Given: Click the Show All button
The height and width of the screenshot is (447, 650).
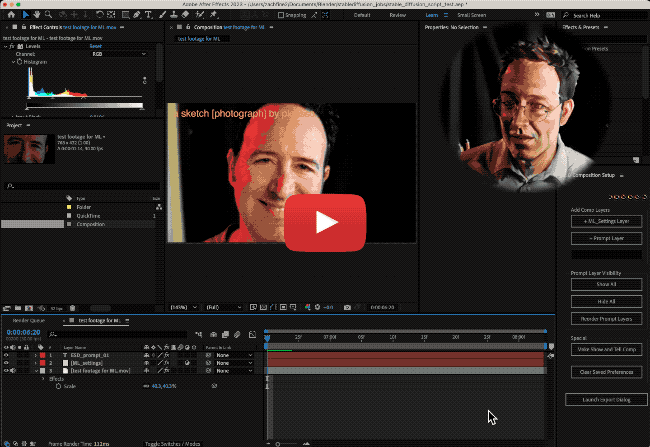Looking at the screenshot, I should [606, 284].
